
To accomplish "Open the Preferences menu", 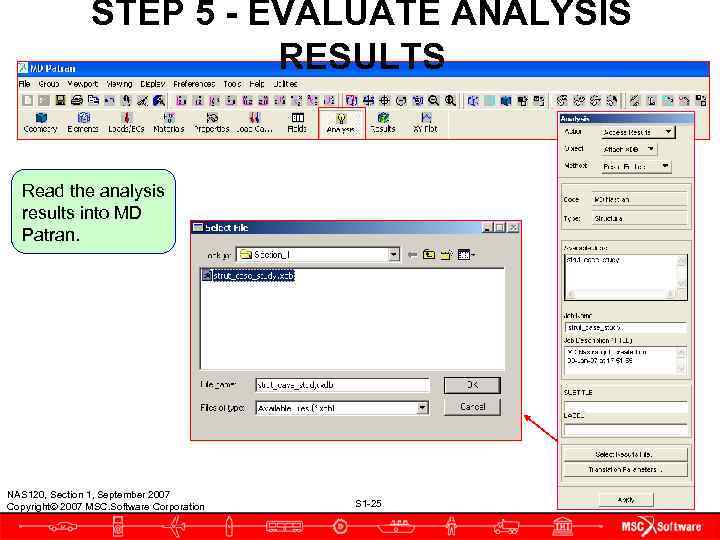I will tap(194, 84).
